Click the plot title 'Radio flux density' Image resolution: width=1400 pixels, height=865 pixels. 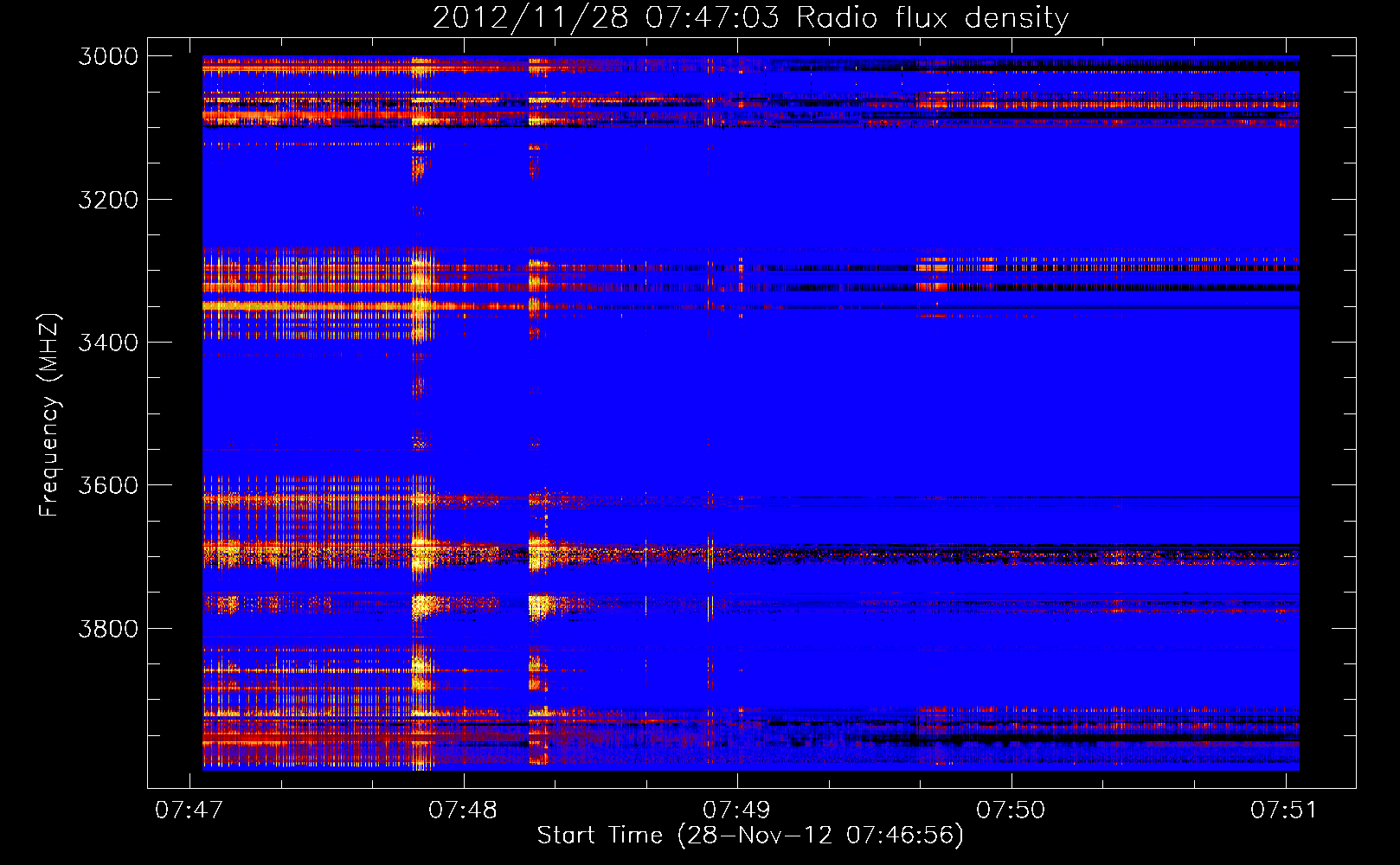pyautogui.click(x=932, y=17)
